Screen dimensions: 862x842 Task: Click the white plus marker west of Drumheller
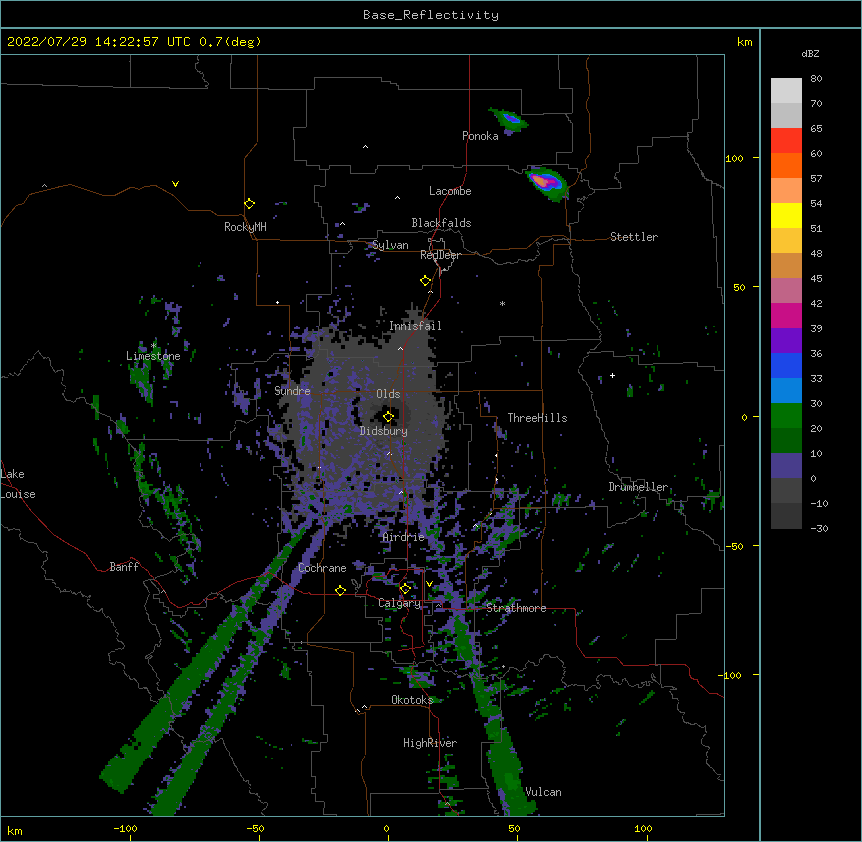click(612, 375)
